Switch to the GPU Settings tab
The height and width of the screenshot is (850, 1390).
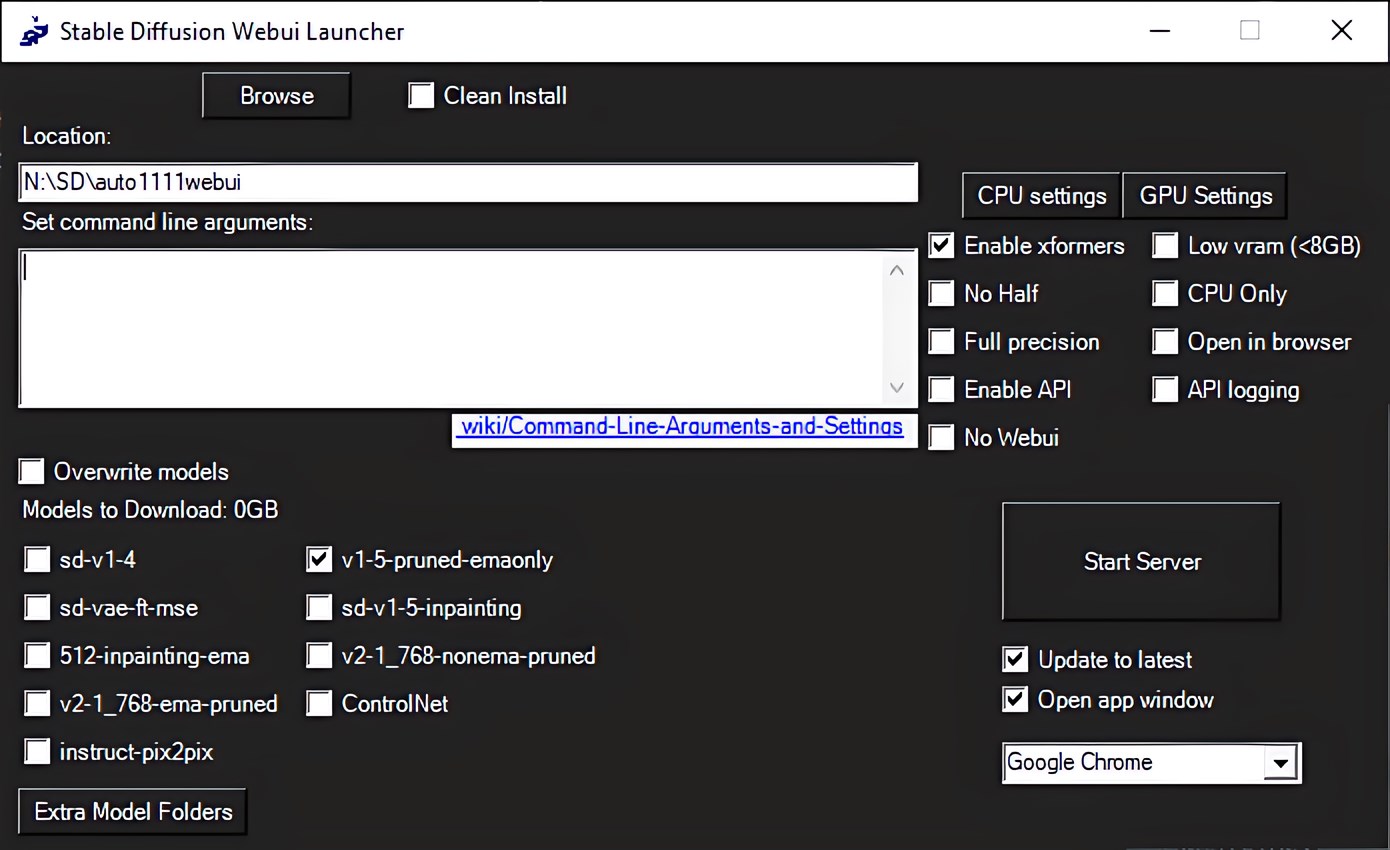click(1205, 196)
